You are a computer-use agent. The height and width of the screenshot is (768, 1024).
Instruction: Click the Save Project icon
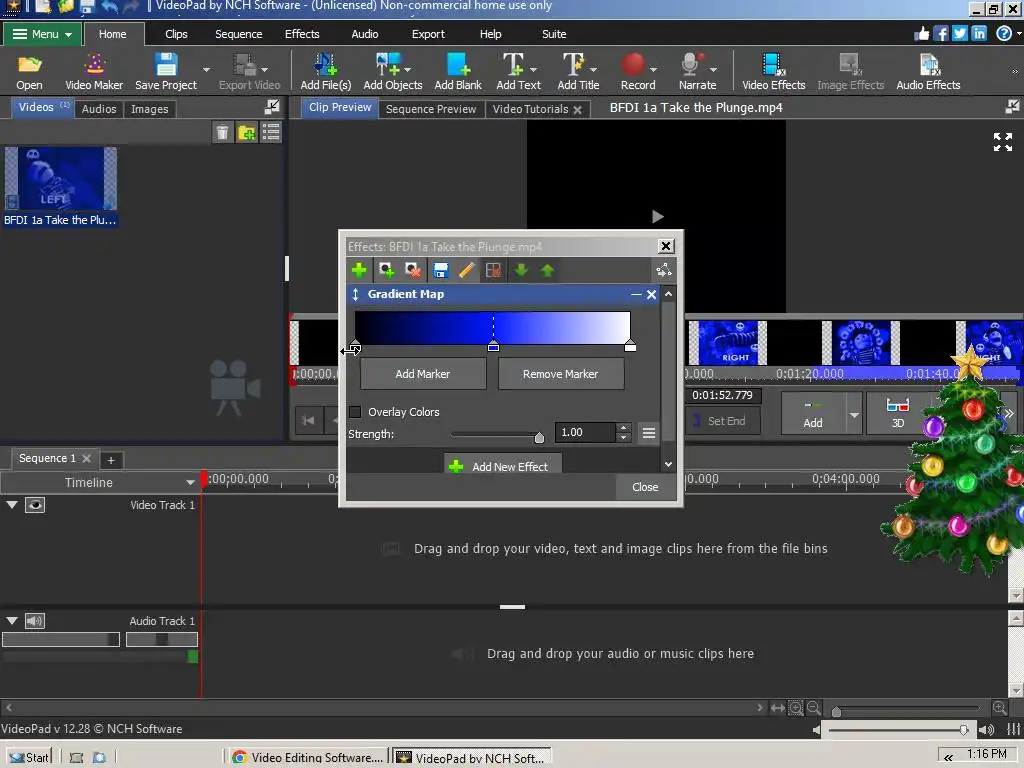point(166,71)
